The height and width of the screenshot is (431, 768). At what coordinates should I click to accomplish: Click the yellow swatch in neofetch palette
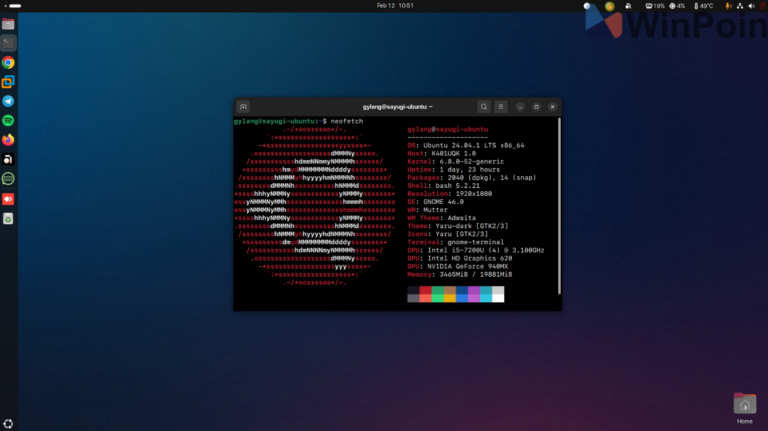(x=450, y=298)
